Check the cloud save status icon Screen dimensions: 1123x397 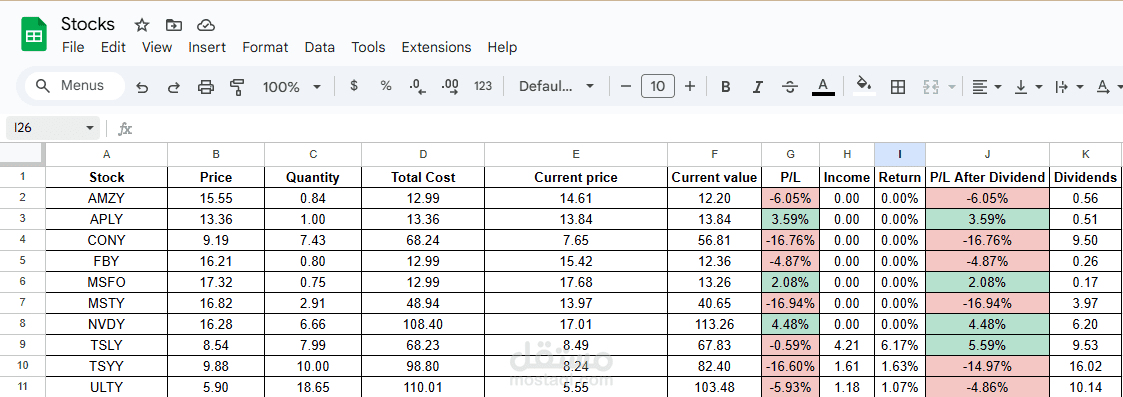[x=206, y=25]
